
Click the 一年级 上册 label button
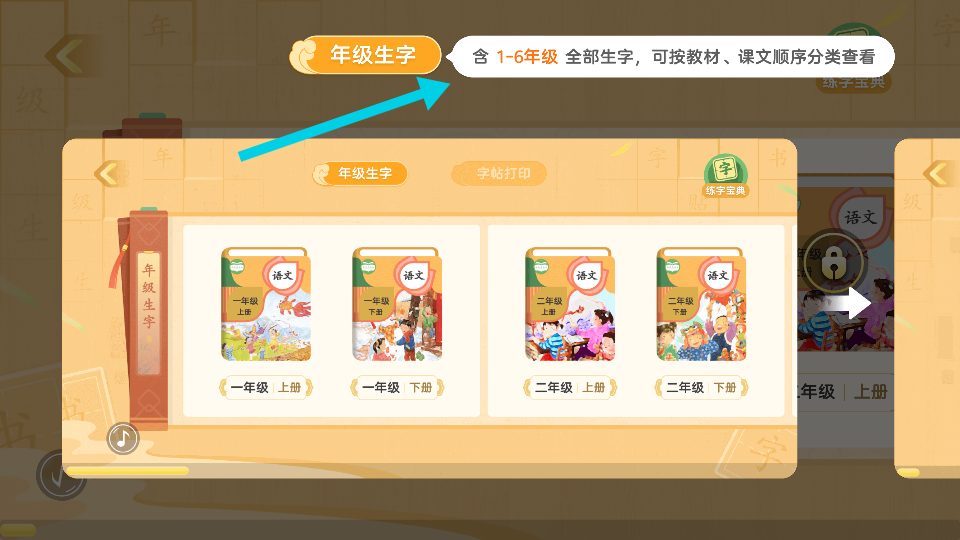(266, 388)
